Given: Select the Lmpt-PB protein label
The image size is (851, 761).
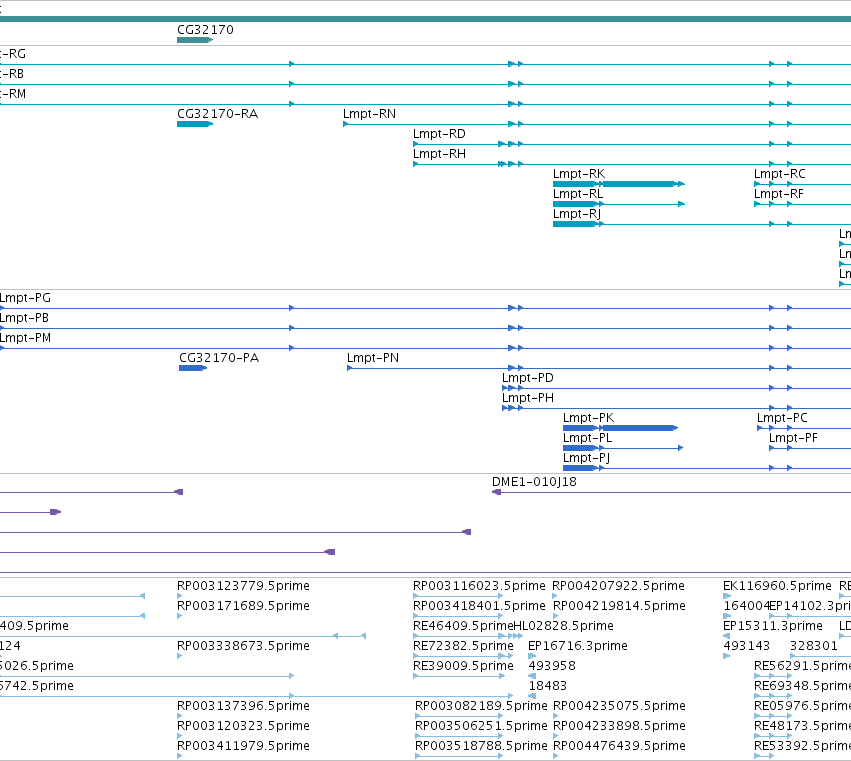Looking at the screenshot, I should (24, 318).
